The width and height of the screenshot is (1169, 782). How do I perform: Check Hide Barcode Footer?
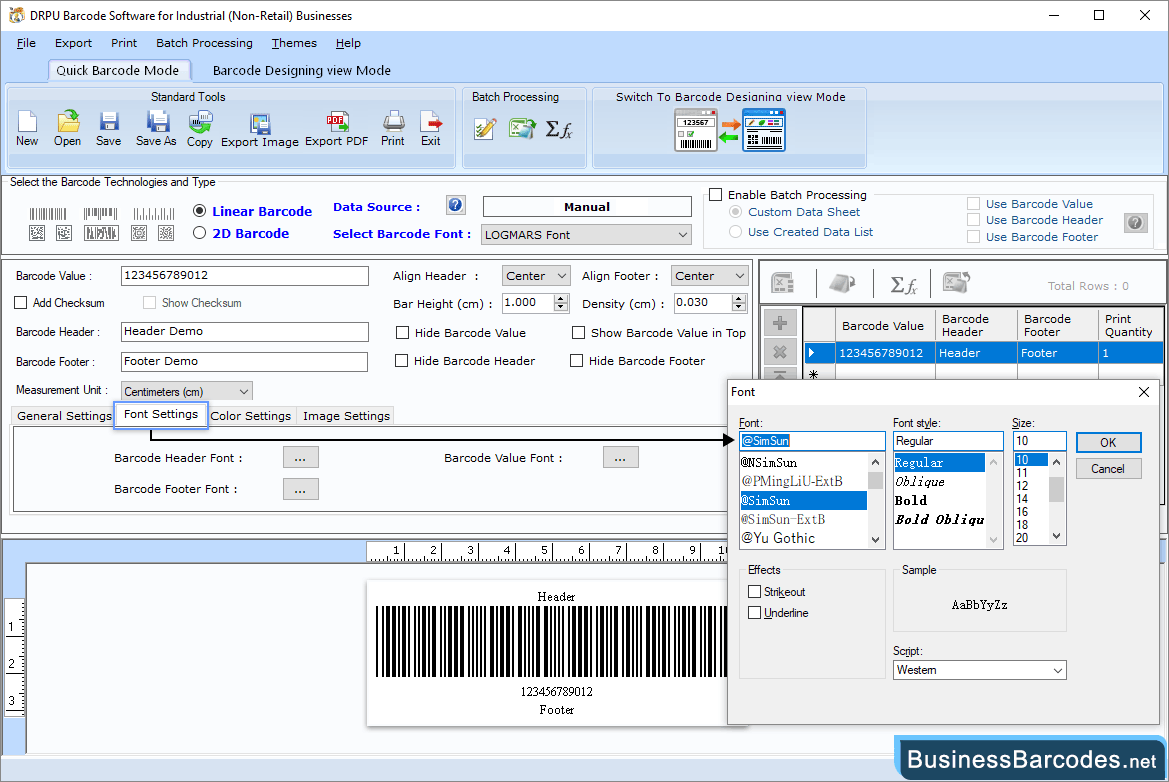click(576, 361)
